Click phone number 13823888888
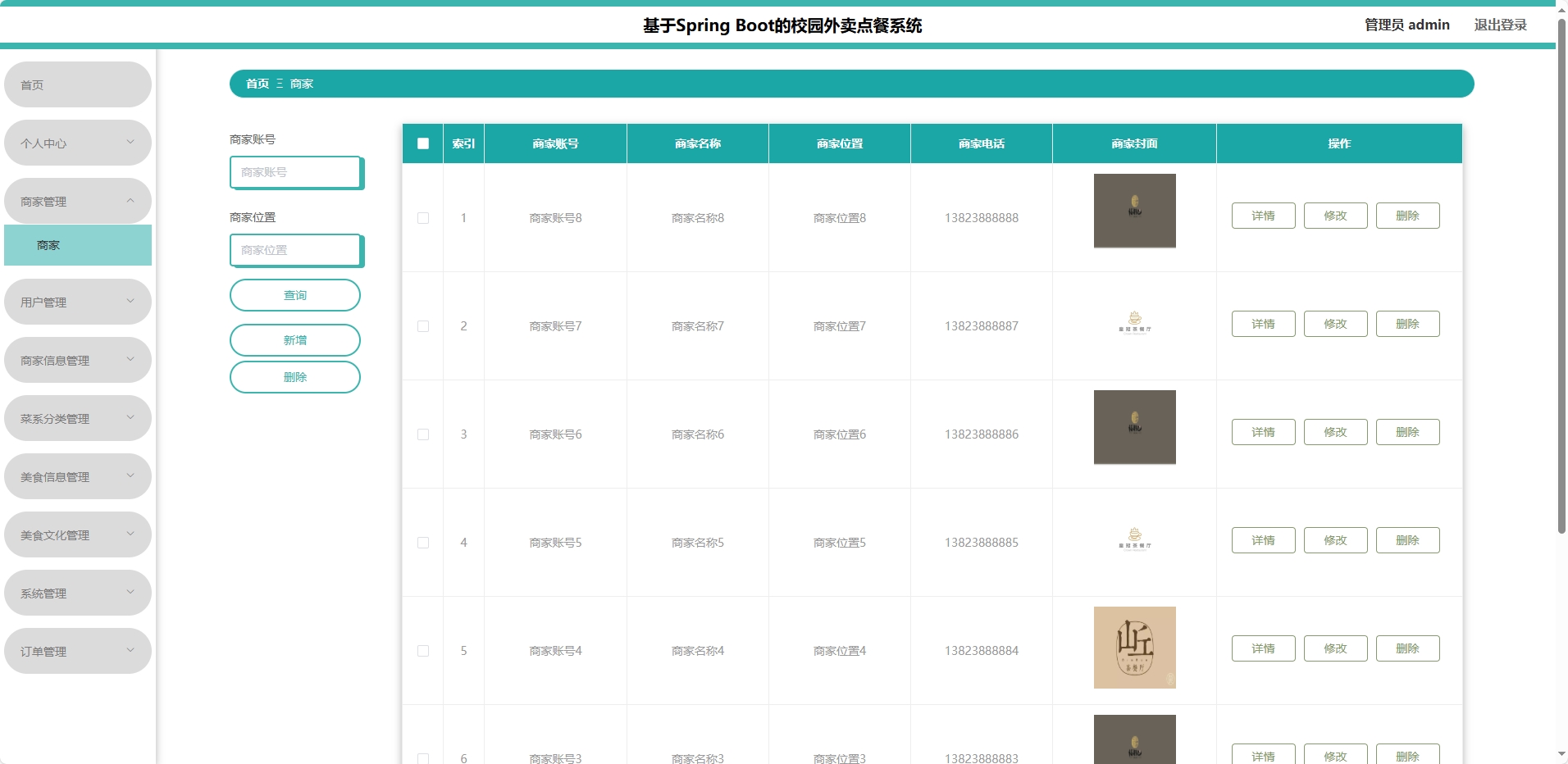The width and height of the screenshot is (1568, 764). (982, 218)
